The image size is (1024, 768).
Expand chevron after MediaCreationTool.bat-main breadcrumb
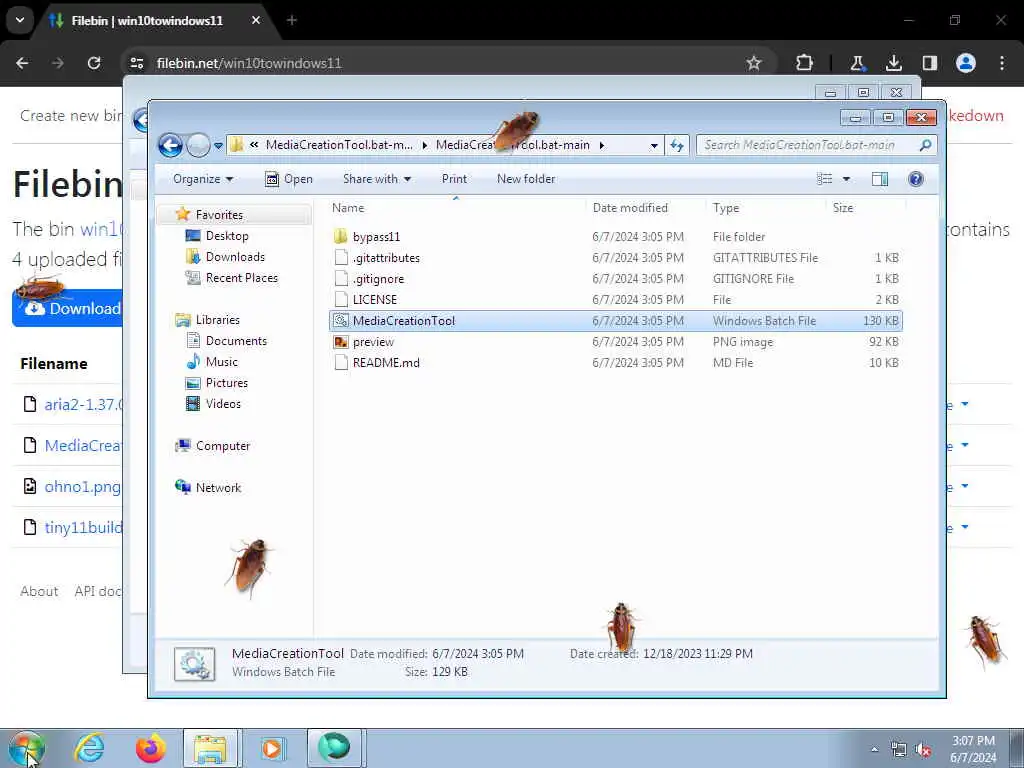click(601, 146)
